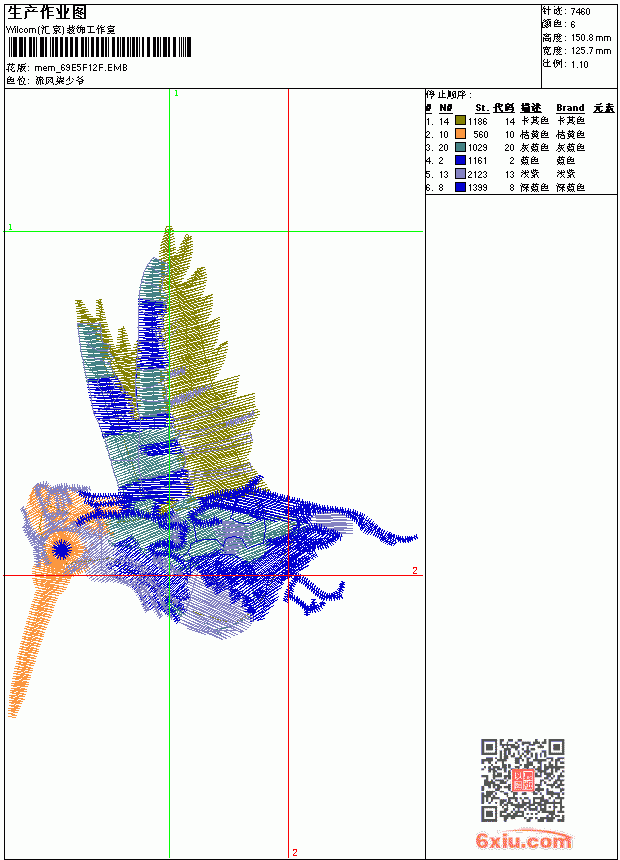Click the 描述 column header

[x=531, y=108]
